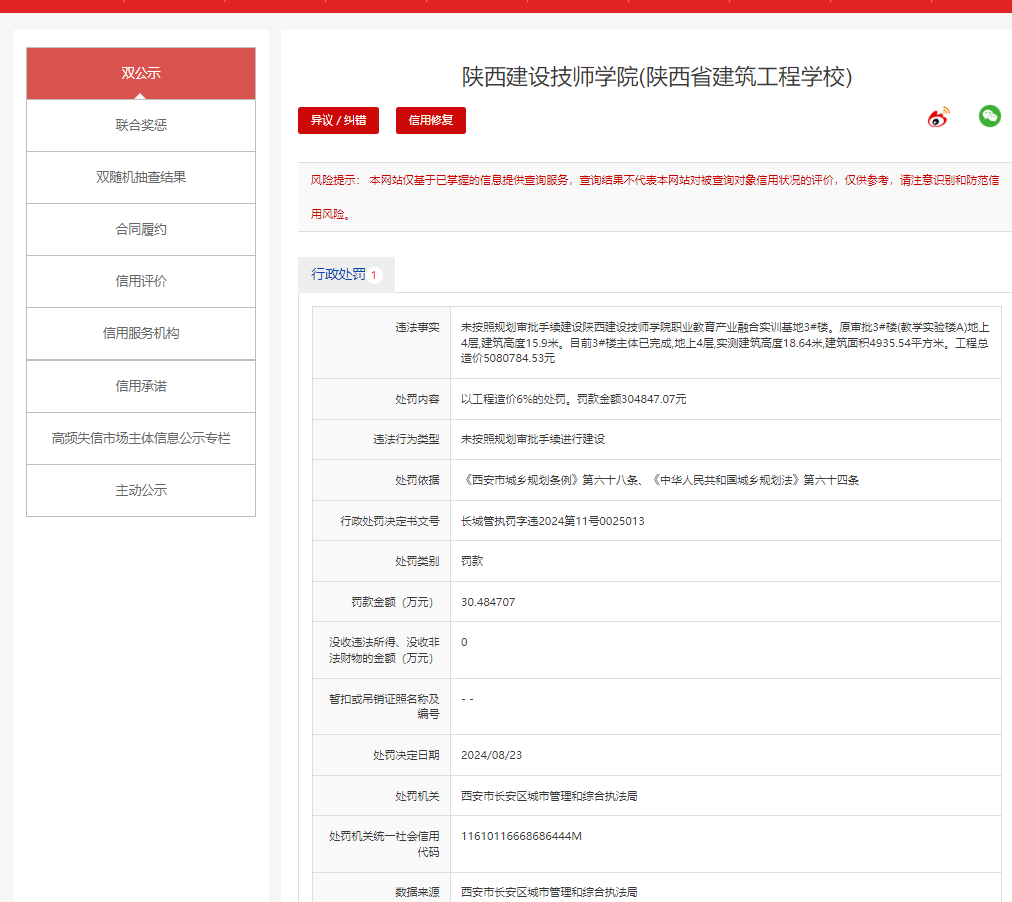
Task: Open the 信用服务机构 sidebar entry
Action: point(141,333)
